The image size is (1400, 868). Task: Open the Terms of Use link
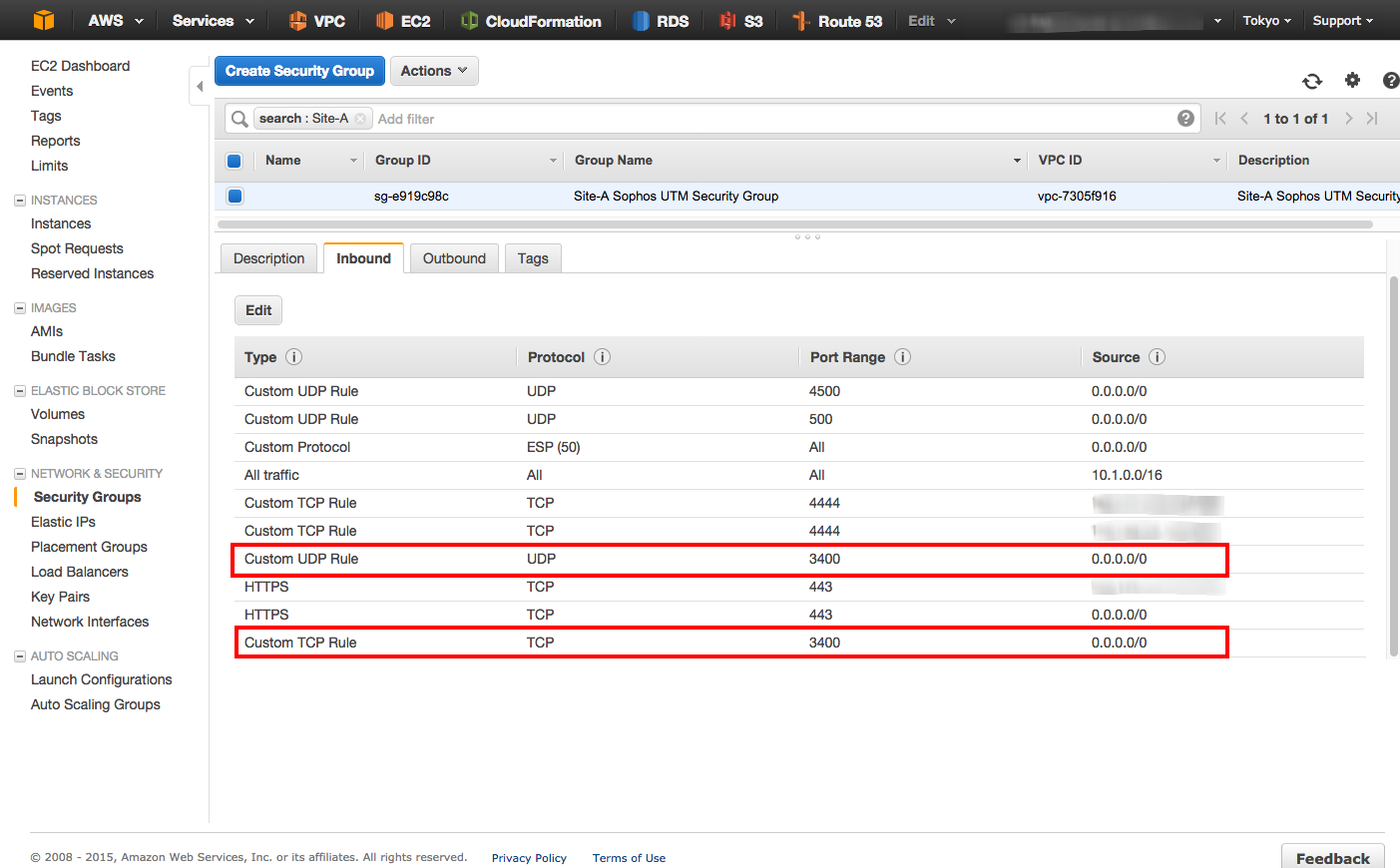pyautogui.click(x=629, y=858)
